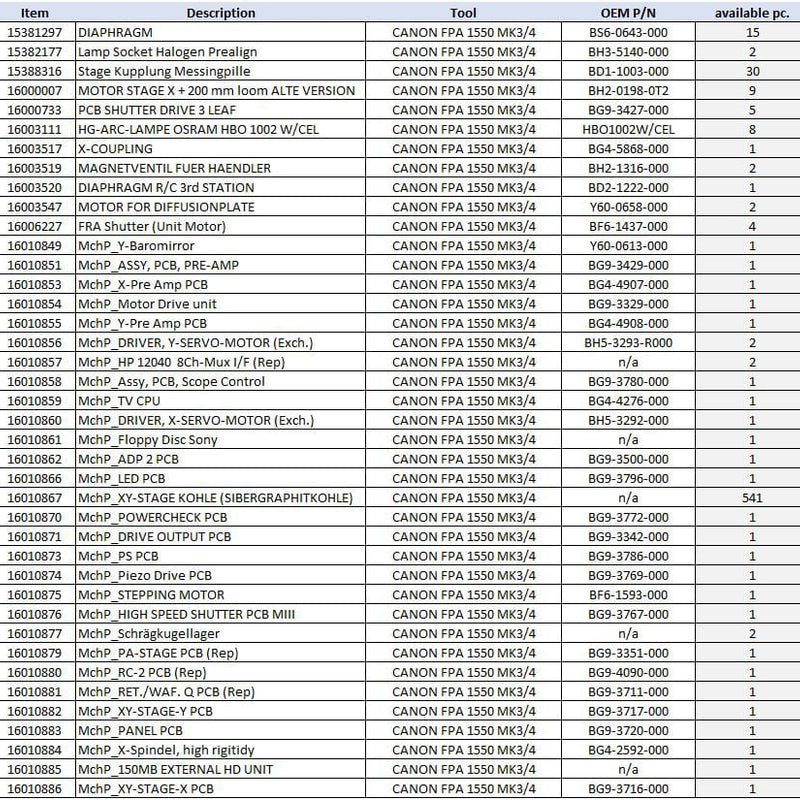Select MchP_Piezo Drive PCB cell
This screenshot has width=800, height=800.
(x=220, y=575)
